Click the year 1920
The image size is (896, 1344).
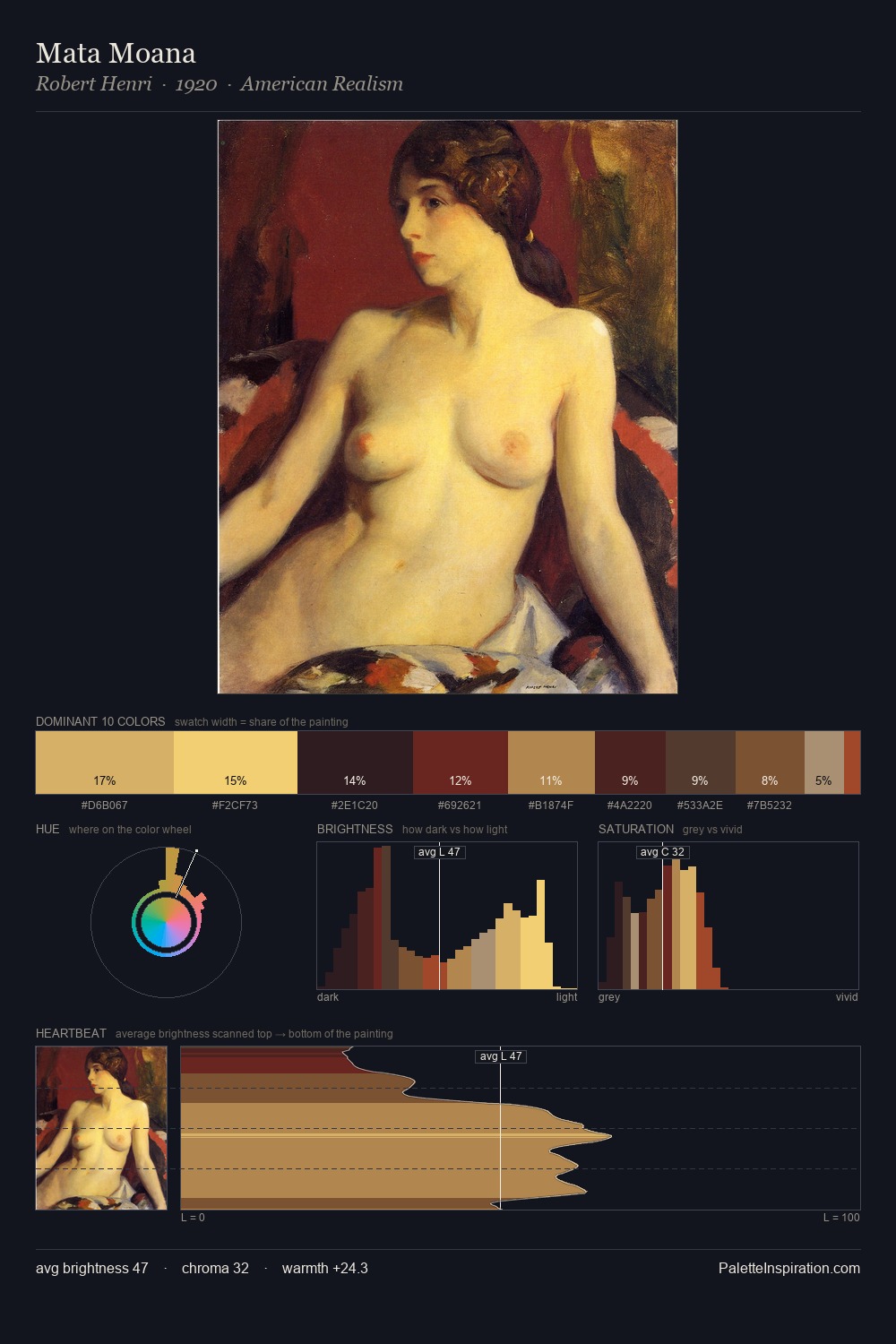[x=196, y=84]
